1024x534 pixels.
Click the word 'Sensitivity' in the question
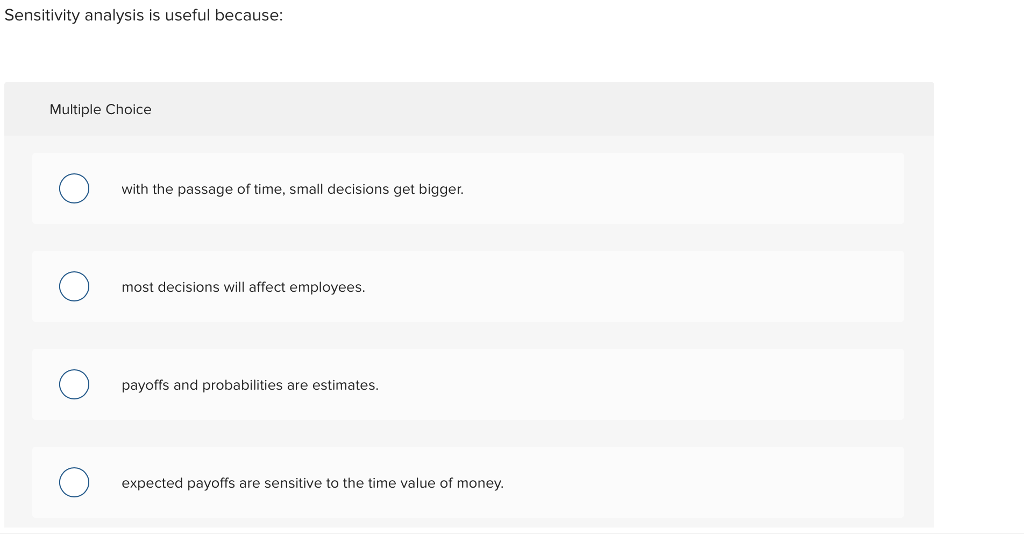coord(42,17)
